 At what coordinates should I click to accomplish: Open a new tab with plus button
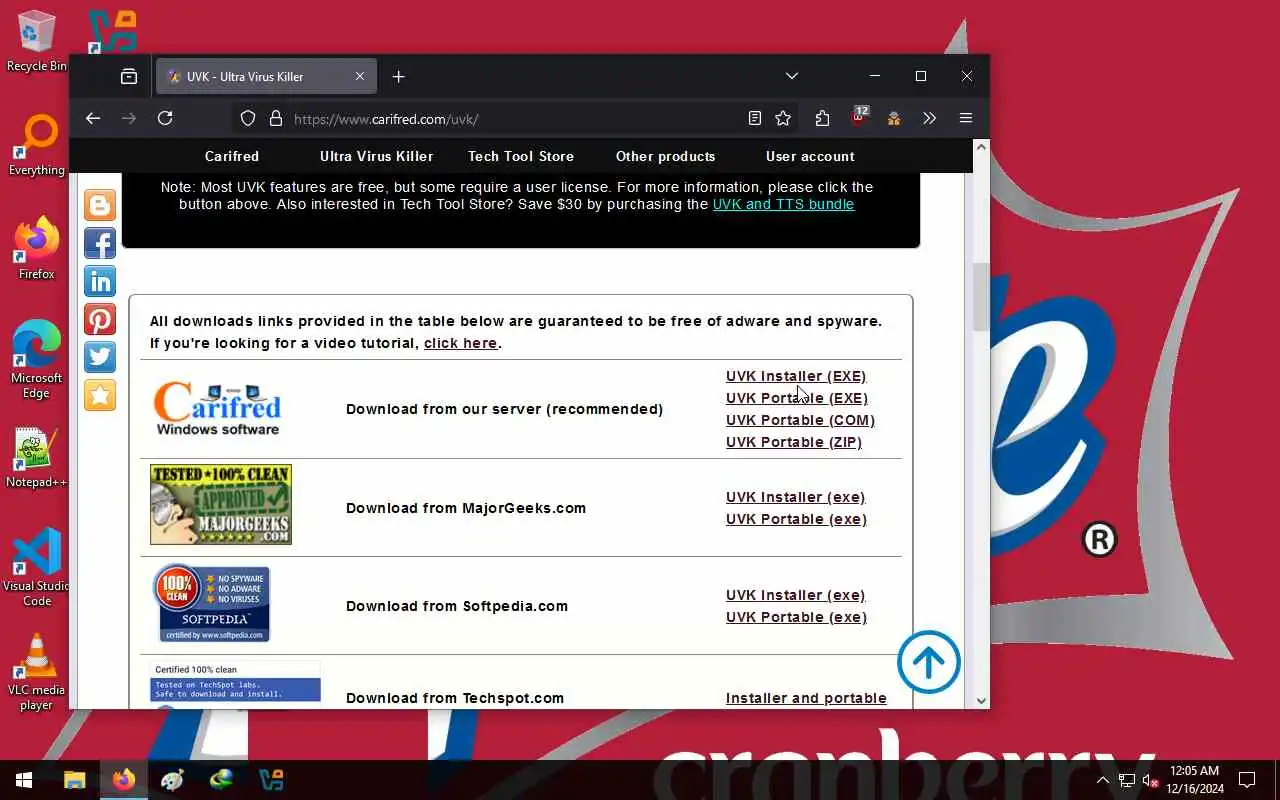tap(398, 76)
